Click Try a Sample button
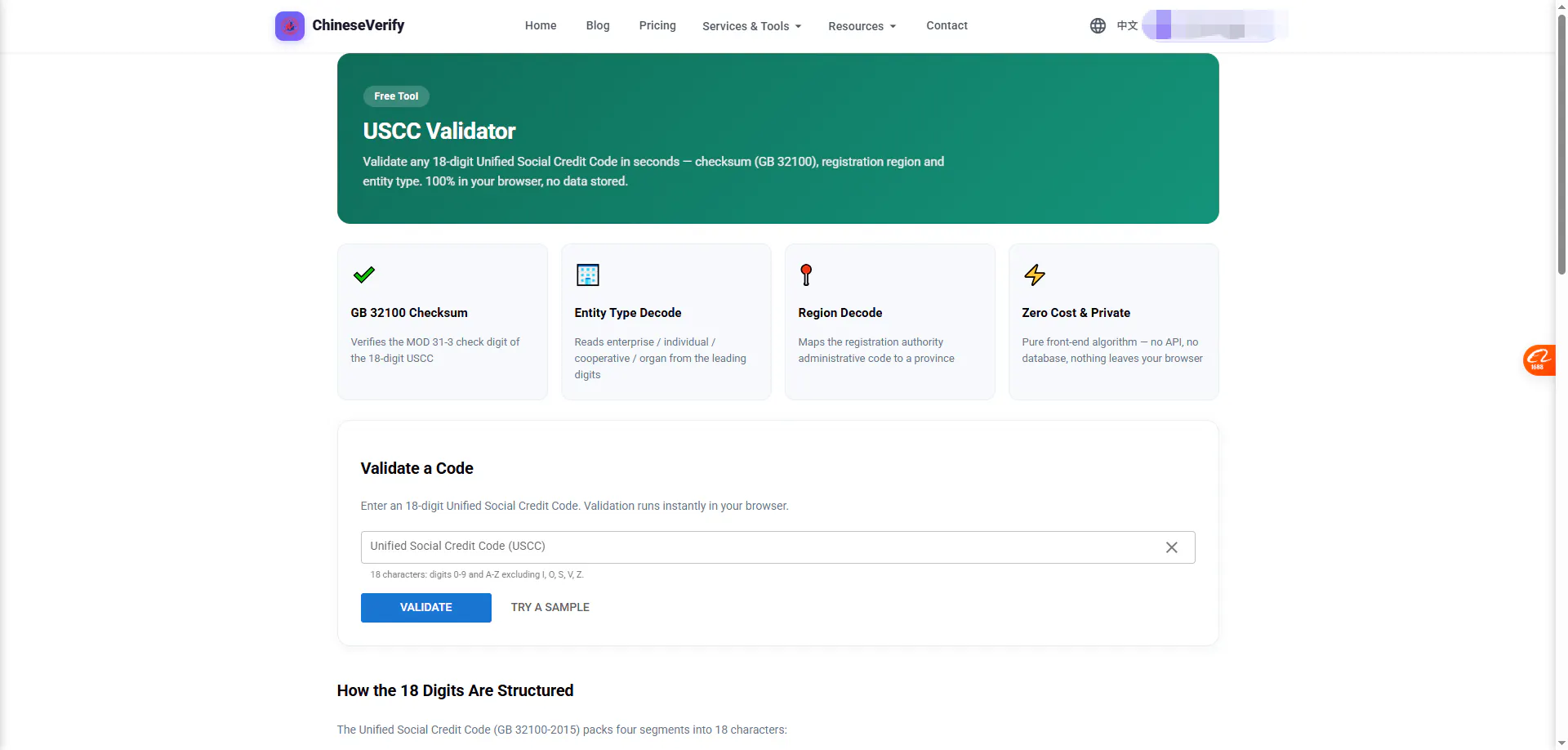This screenshot has width=1568, height=750. pyautogui.click(x=550, y=608)
